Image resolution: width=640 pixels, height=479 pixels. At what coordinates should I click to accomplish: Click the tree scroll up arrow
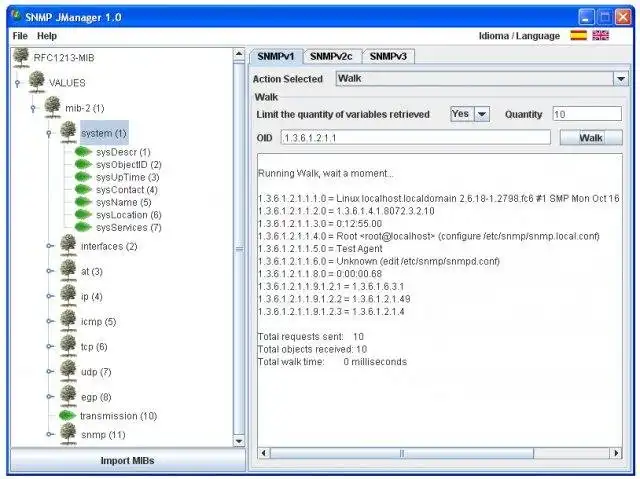[239, 54]
